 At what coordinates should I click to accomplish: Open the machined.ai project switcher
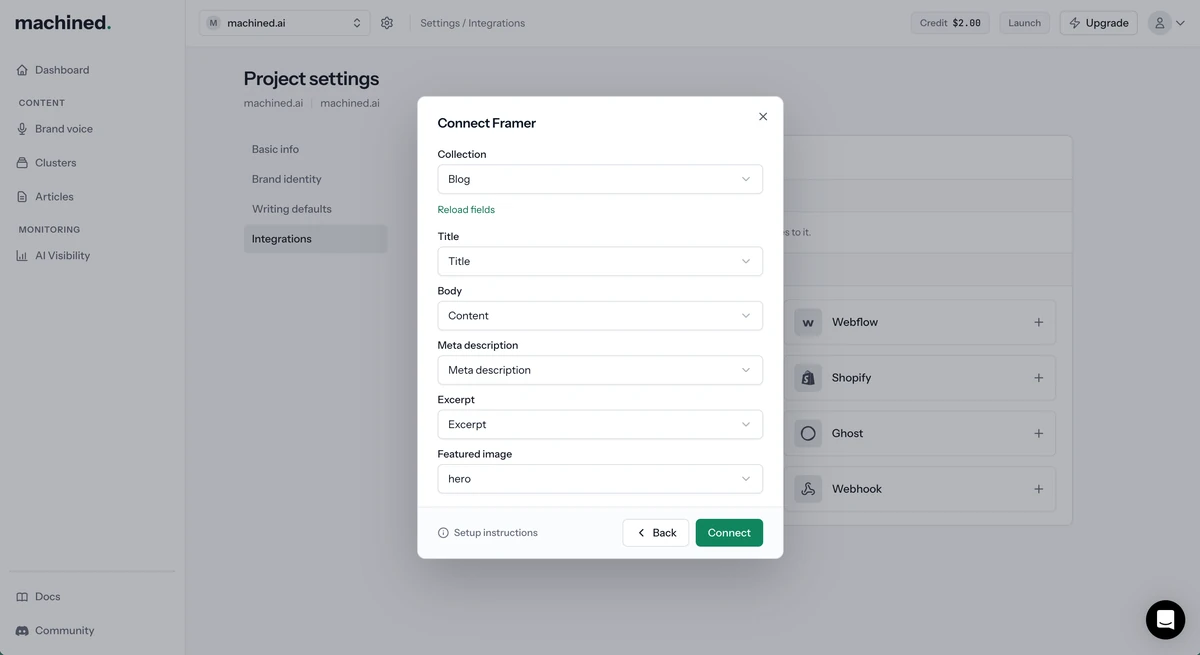pyautogui.click(x=284, y=23)
